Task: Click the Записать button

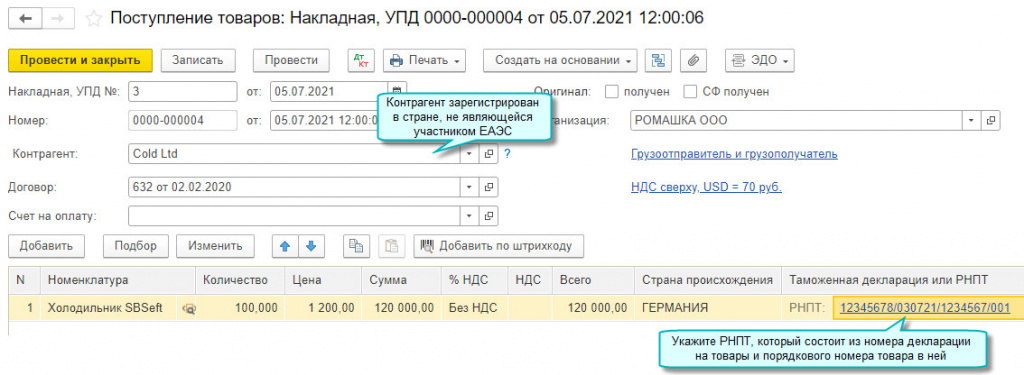Action: [x=198, y=60]
